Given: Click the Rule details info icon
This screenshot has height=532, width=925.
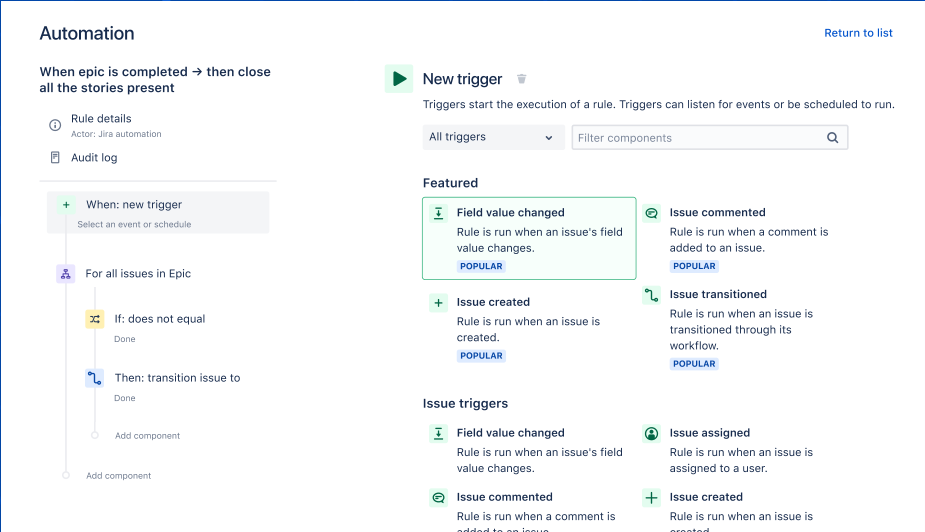Looking at the screenshot, I should 55,125.
